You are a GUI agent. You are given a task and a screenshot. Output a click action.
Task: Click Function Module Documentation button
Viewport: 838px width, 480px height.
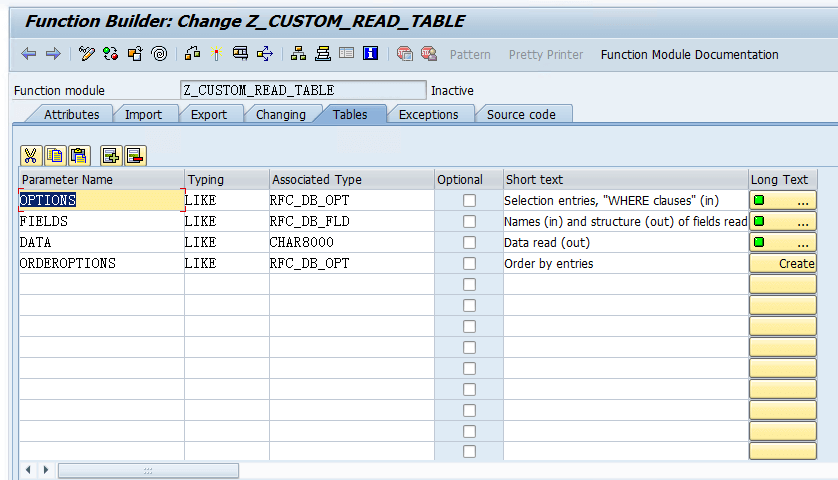click(689, 54)
